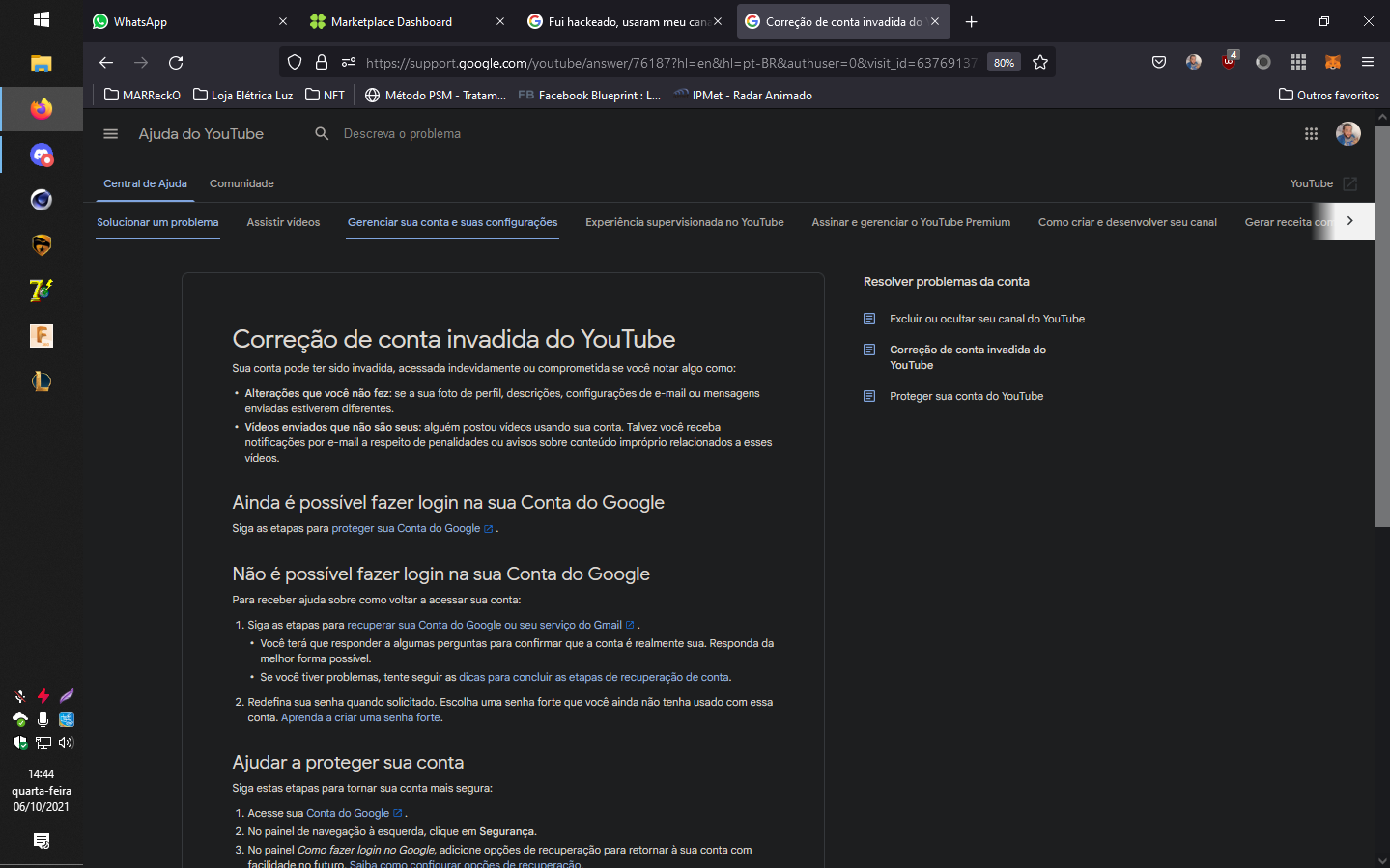Open Proteger sua conta do YouTube article
Image resolution: width=1390 pixels, height=868 pixels.
coord(966,396)
